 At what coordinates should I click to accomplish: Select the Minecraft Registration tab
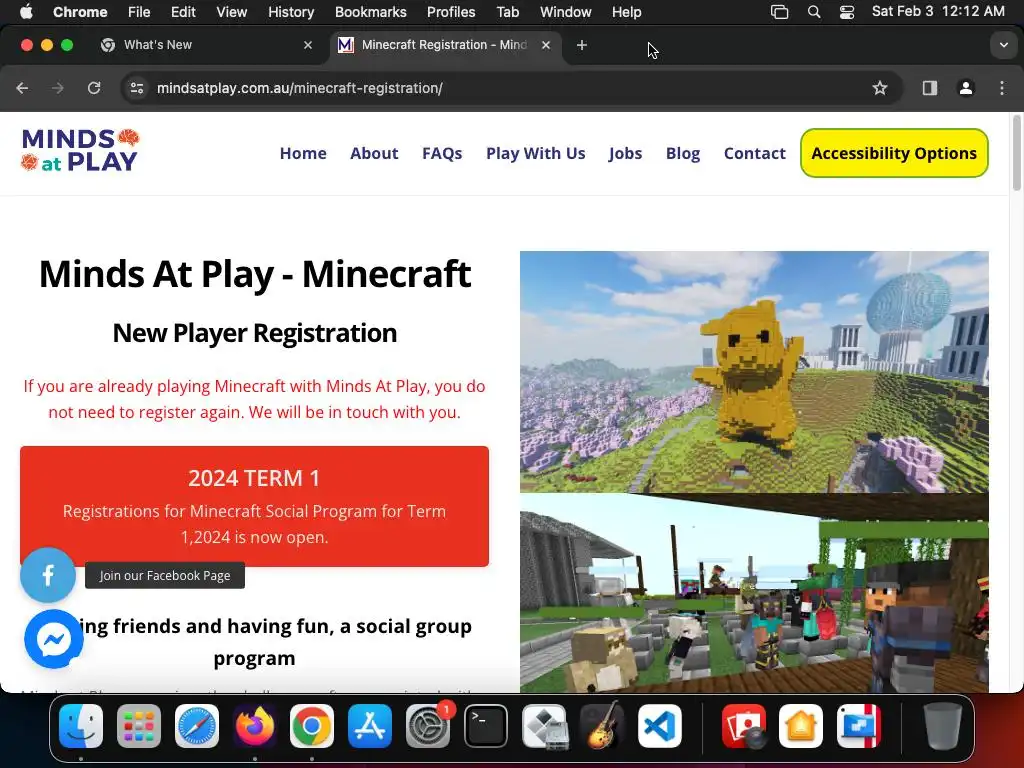tap(445, 45)
